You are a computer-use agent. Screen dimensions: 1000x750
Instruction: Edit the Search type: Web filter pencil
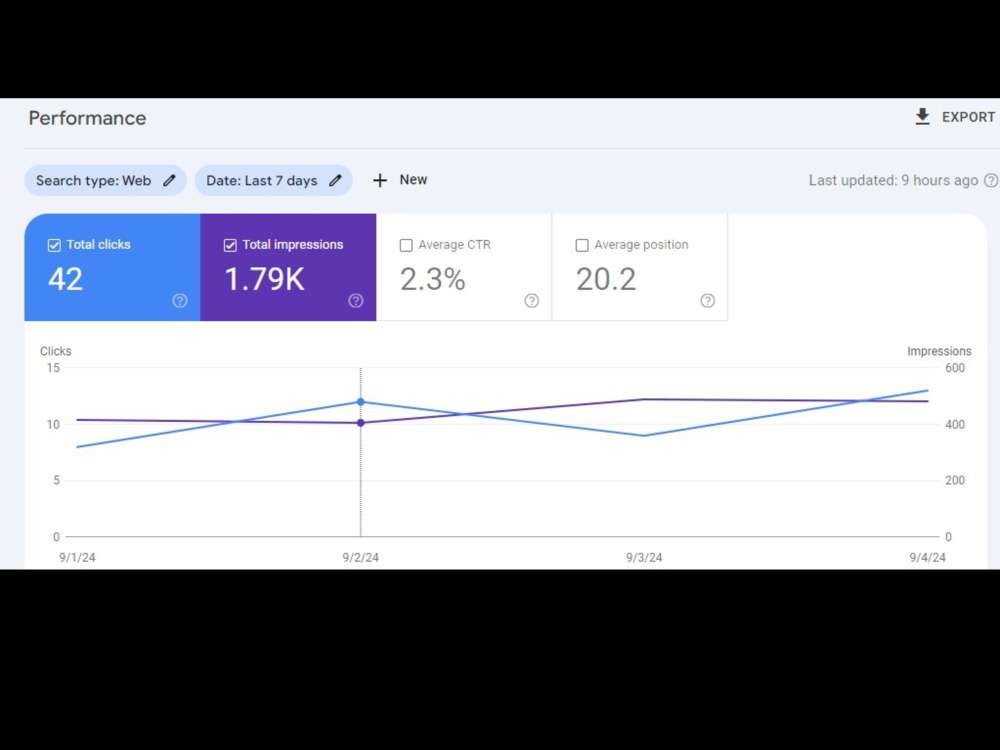click(x=169, y=180)
